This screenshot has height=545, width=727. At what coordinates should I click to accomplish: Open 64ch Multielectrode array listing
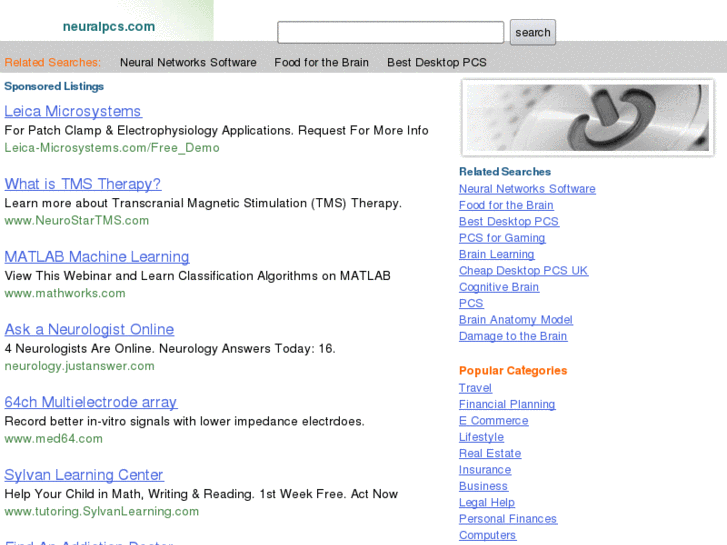[91, 402]
